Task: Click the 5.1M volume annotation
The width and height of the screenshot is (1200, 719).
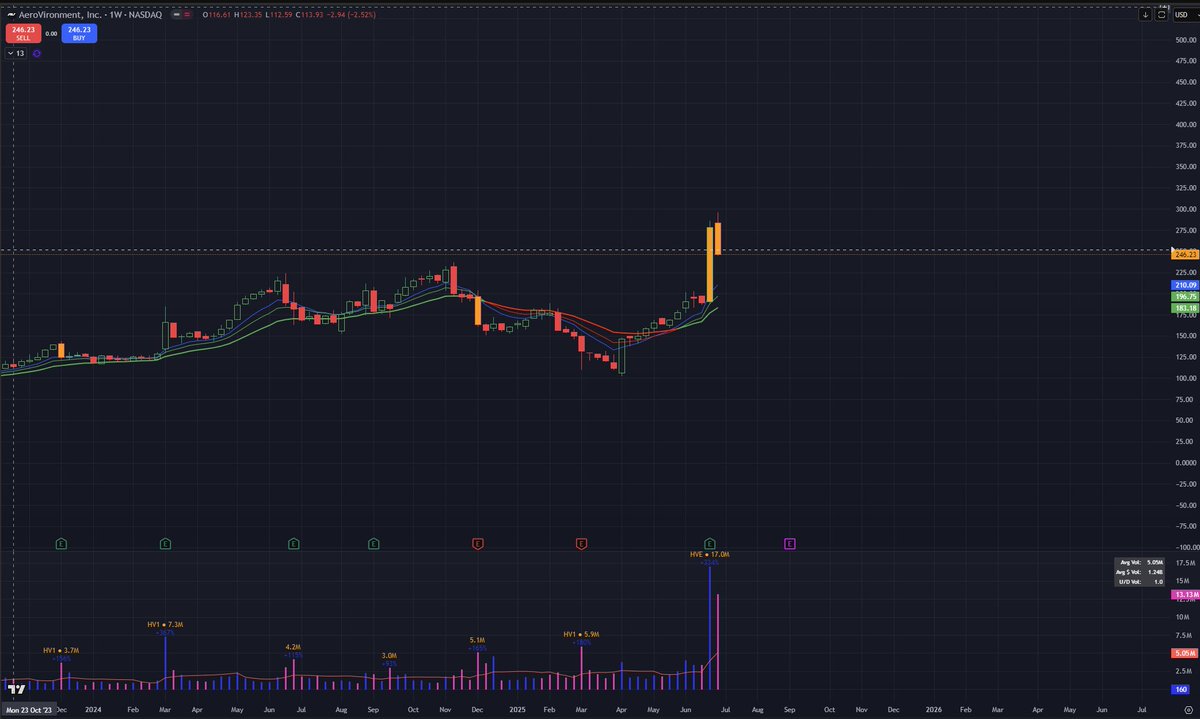Action: 477,640
